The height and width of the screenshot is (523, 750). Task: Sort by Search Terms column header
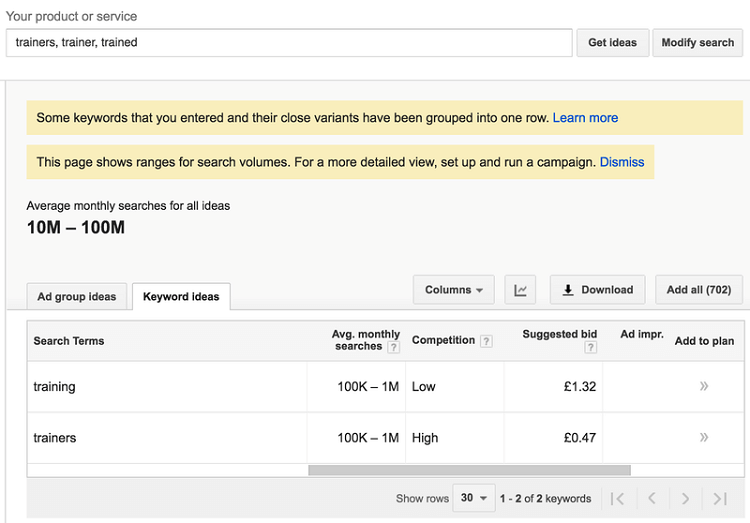click(x=69, y=341)
